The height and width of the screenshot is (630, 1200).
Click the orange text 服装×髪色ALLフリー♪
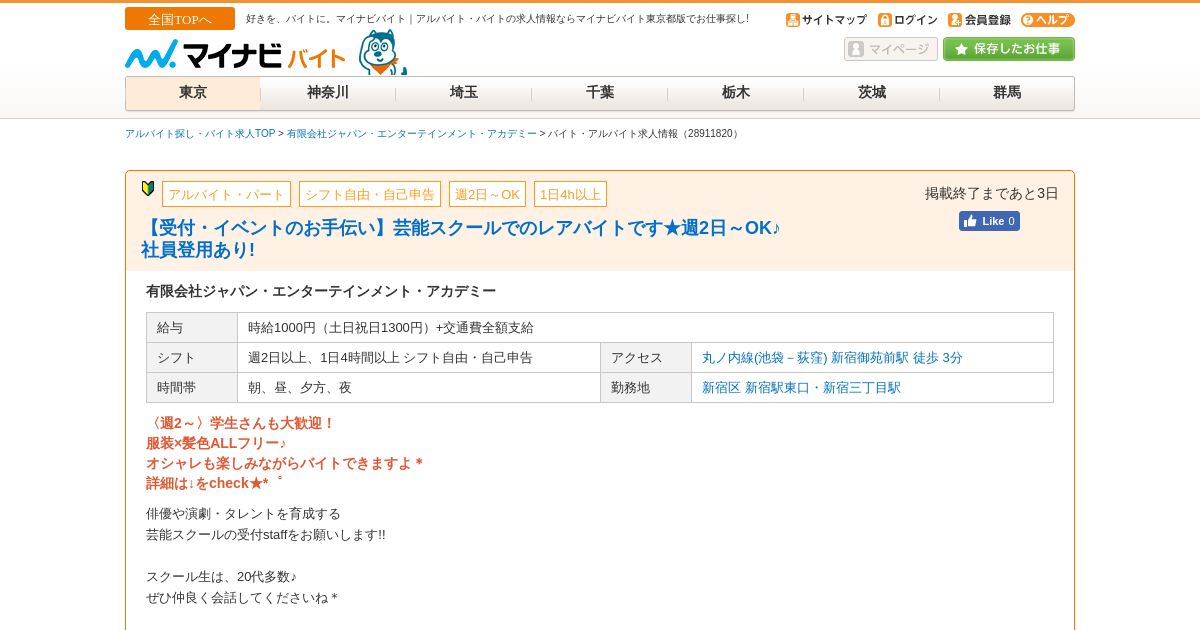(x=216, y=443)
